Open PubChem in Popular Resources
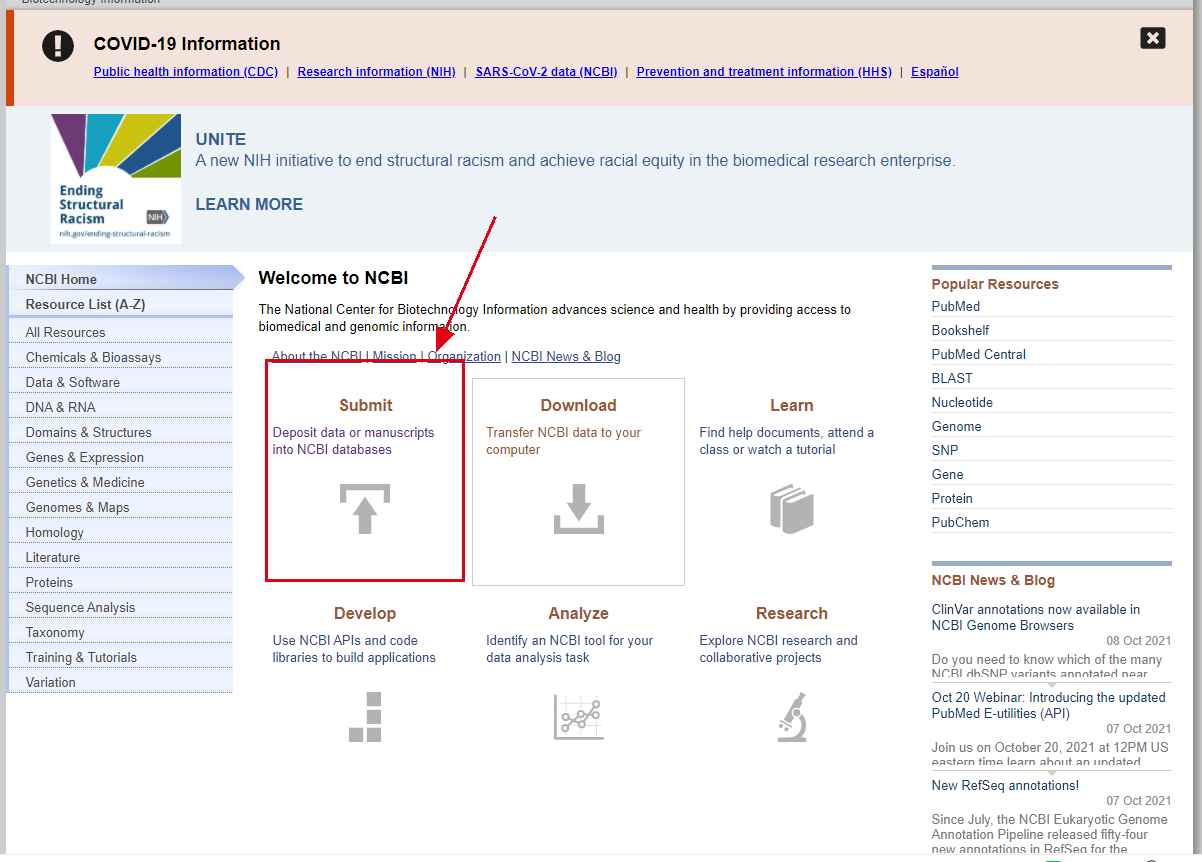This screenshot has width=1202, height=862. 961,522
